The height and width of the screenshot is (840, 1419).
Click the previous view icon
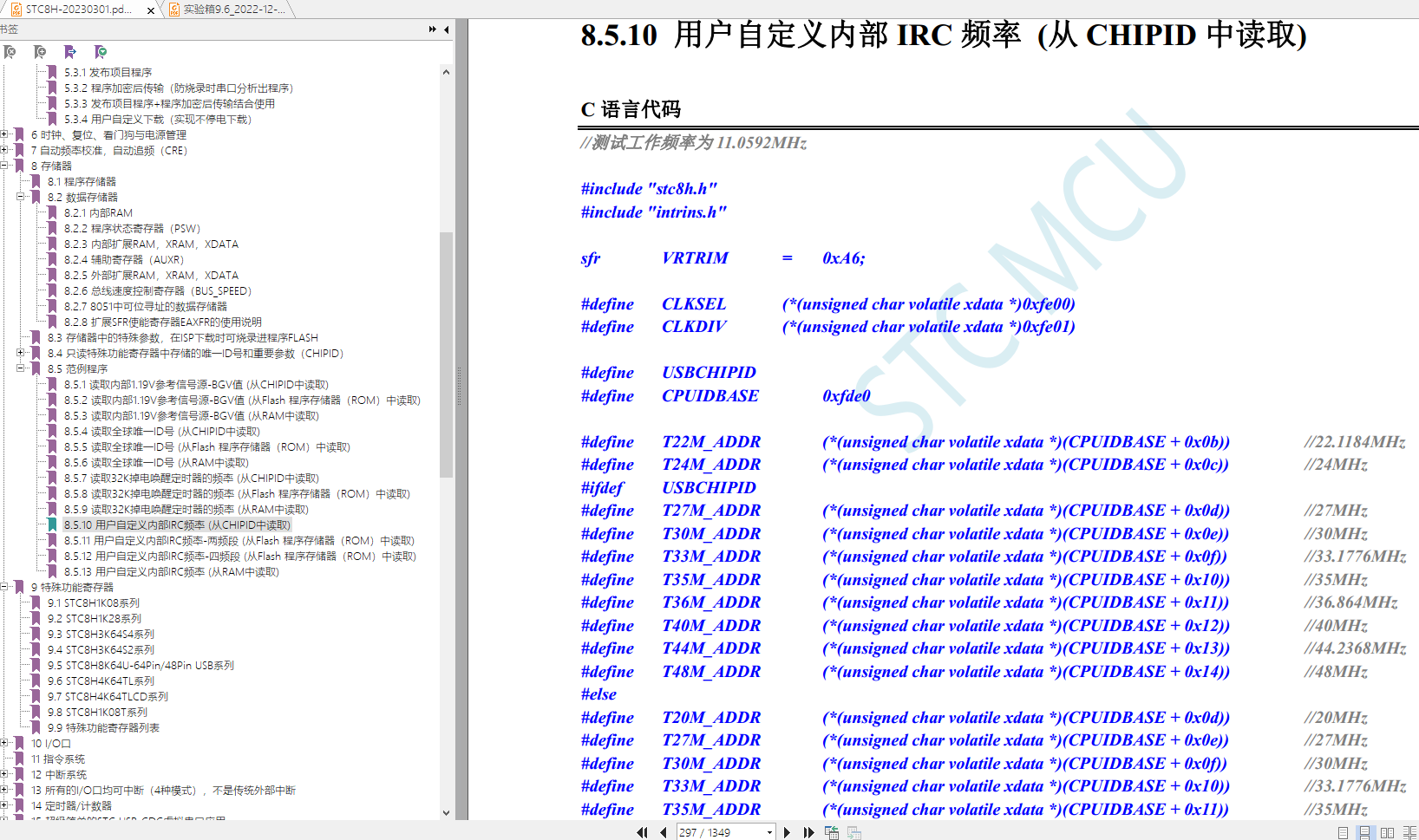[x=832, y=832]
